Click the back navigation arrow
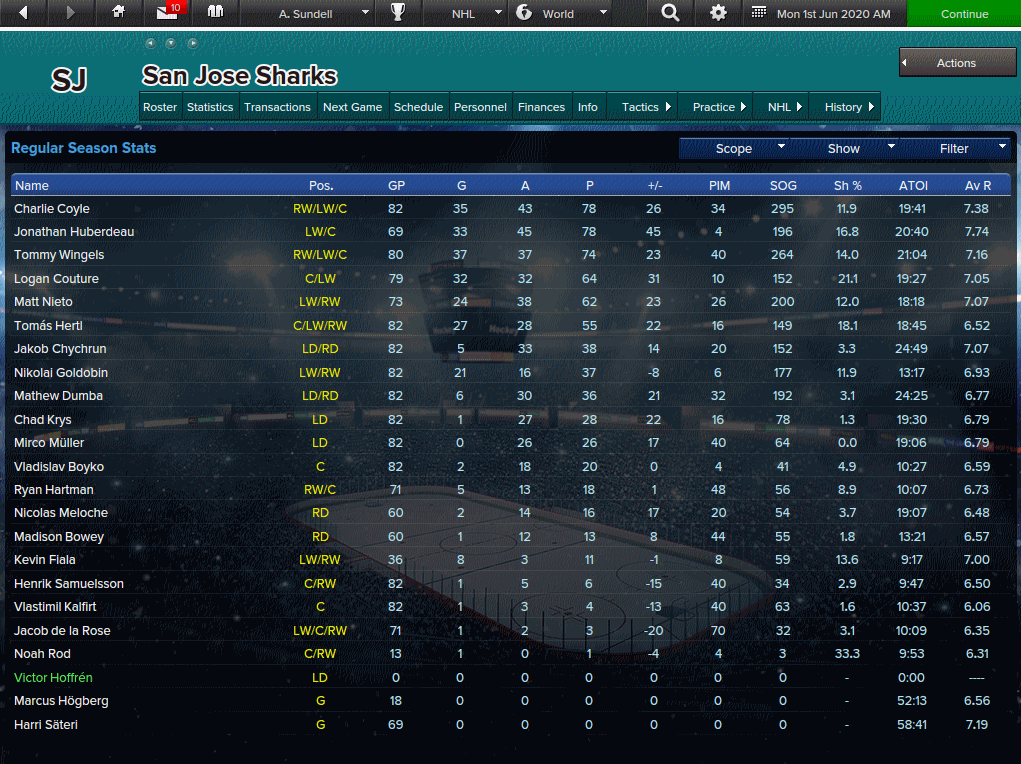Image resolution: width=1021 pixels, height=764 pixels. click(23, 12)
